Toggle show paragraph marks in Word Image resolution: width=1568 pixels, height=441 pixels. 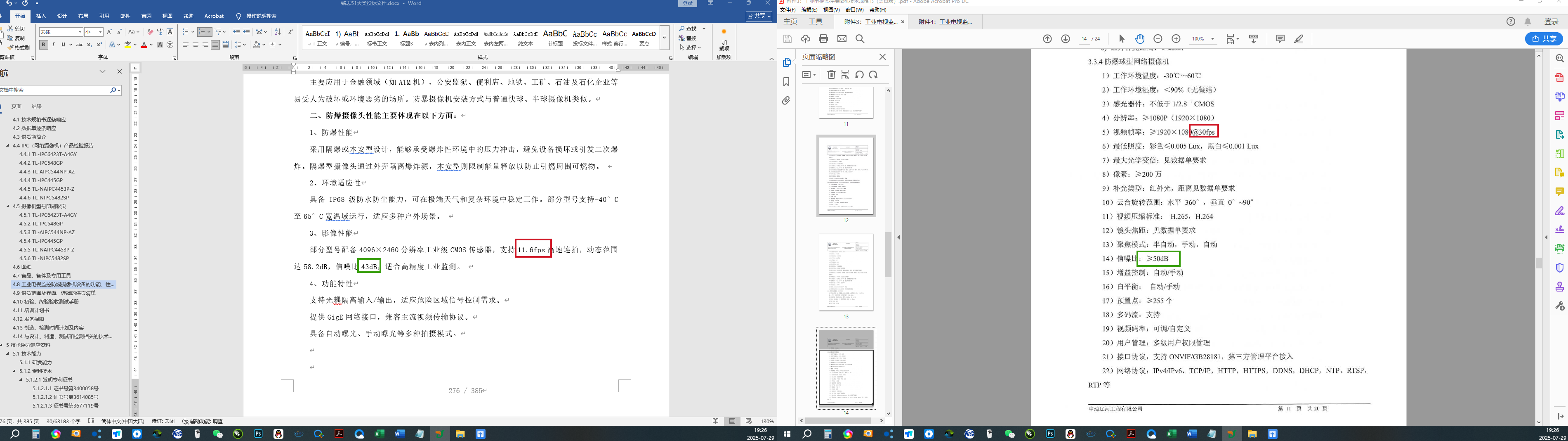coord(291,32)
